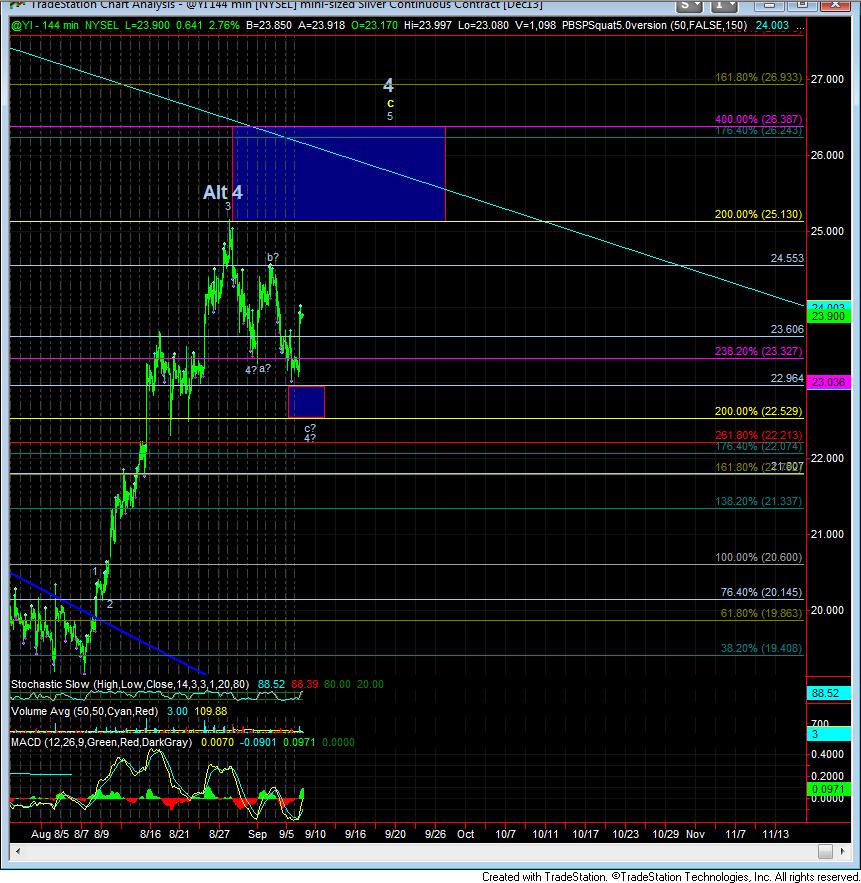Image resolution: width=861 pixels, height=883 pixels.
Task: Click the '24.553' level label
Action: click(x=787, y=258)
